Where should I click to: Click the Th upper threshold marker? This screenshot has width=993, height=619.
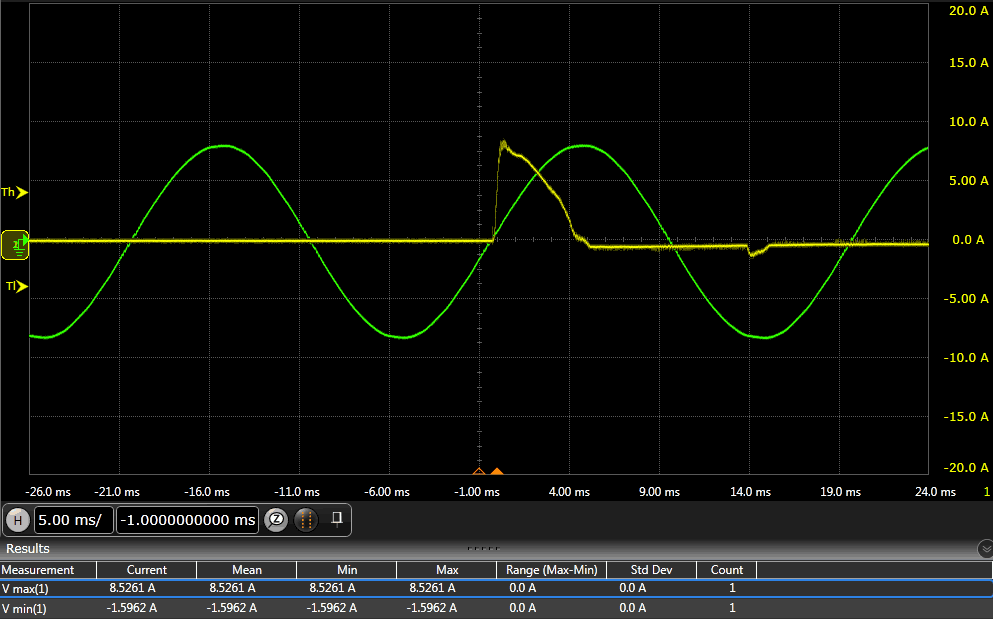click(x=15, y=192)
